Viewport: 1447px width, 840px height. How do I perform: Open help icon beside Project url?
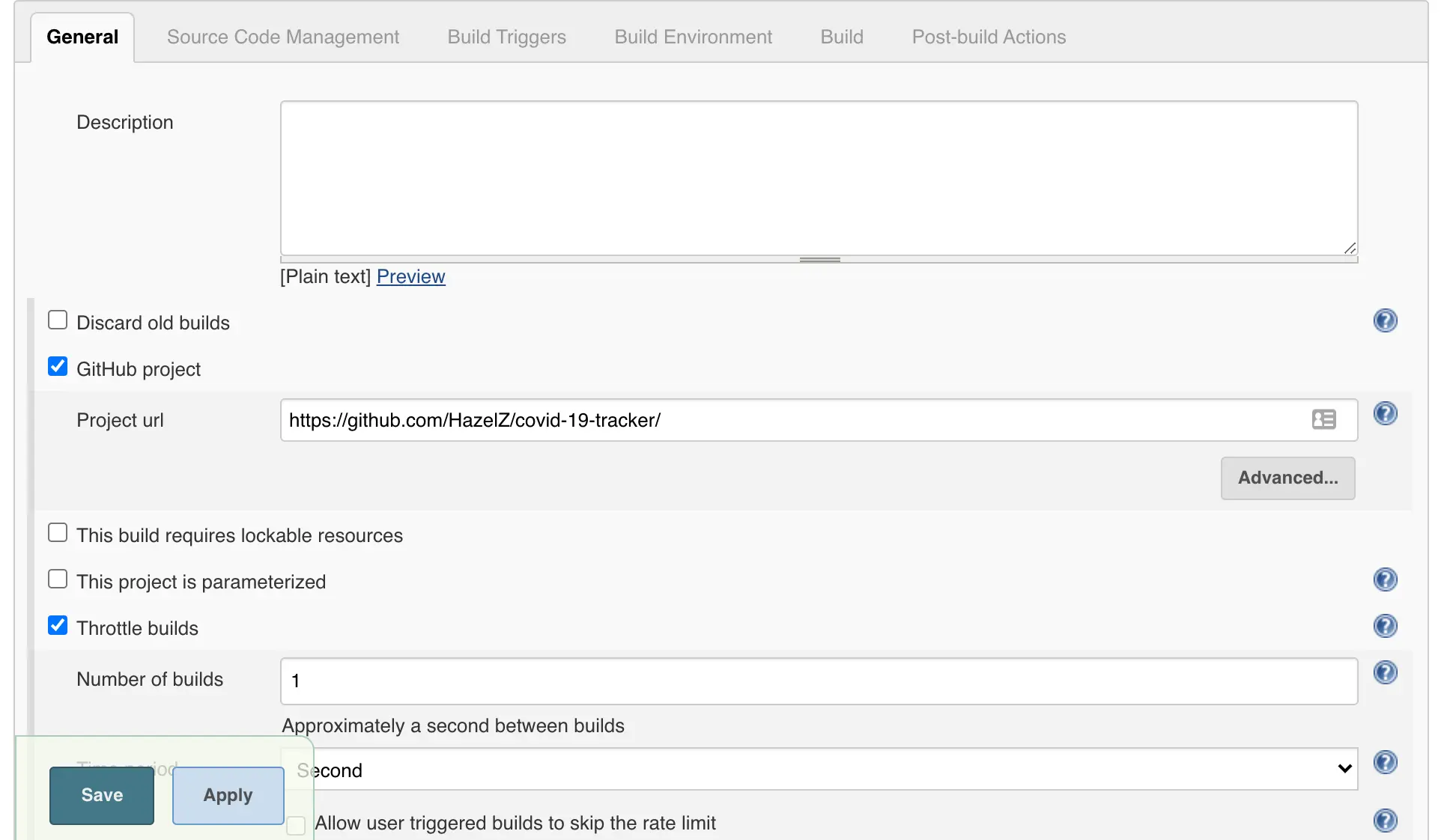1385,414
